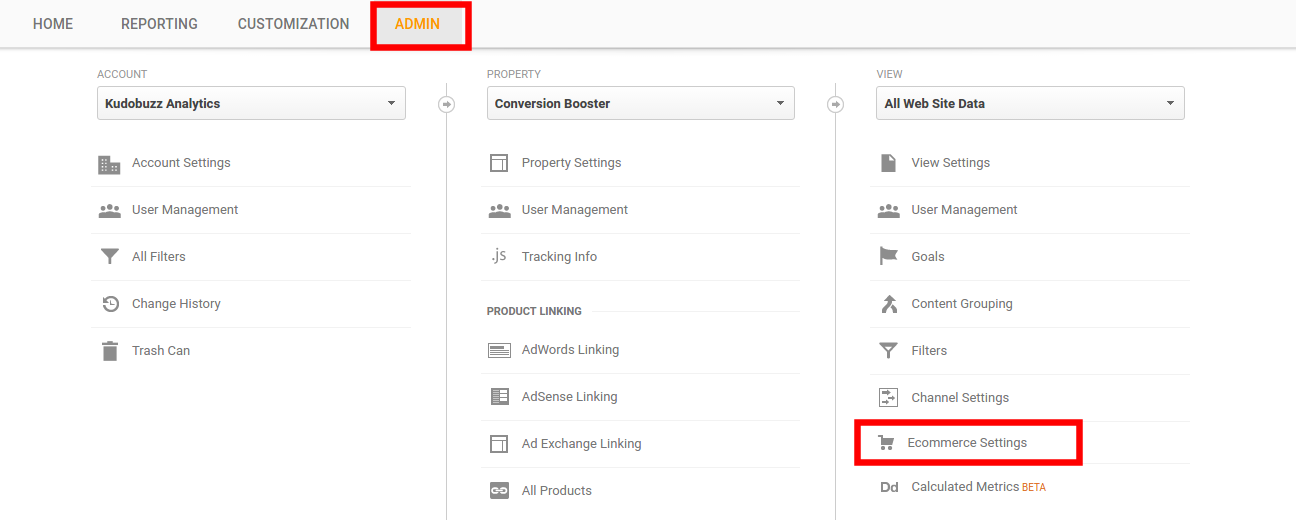The width and height of the screenshot is (1296, 520).
Task: Click the view Filters funnel icon
Action: pos(888,351)
